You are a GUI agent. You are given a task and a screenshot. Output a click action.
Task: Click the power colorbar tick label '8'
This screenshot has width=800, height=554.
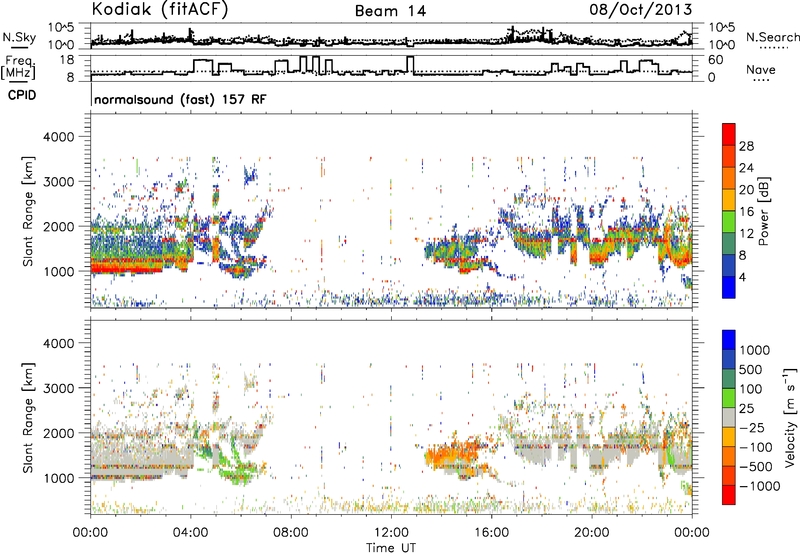[x=742, y=256]
